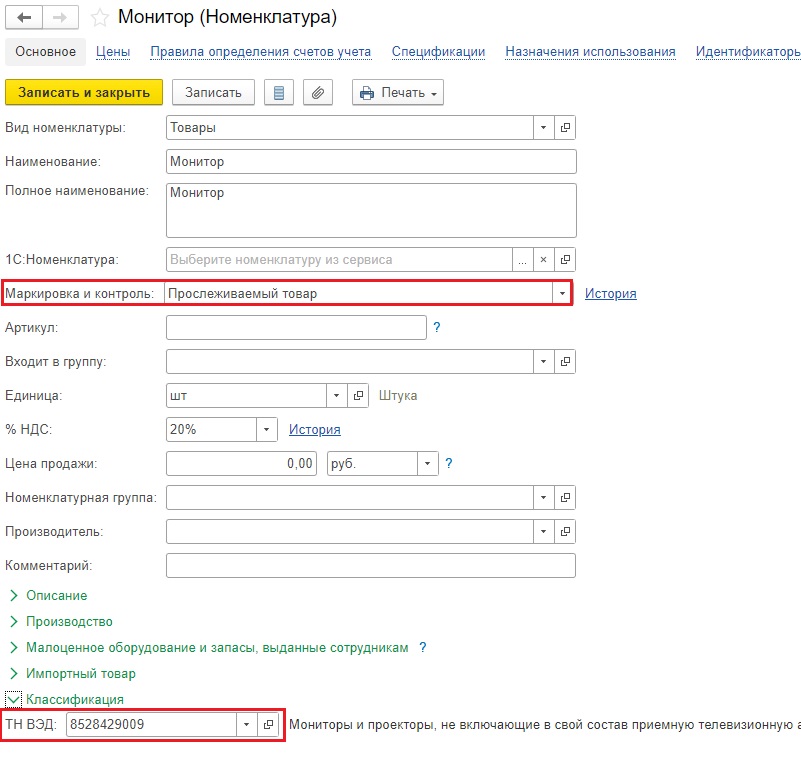Click into the Артикул field
The width and height of the screenshot is (801, 781).
(x=296, y=327)
